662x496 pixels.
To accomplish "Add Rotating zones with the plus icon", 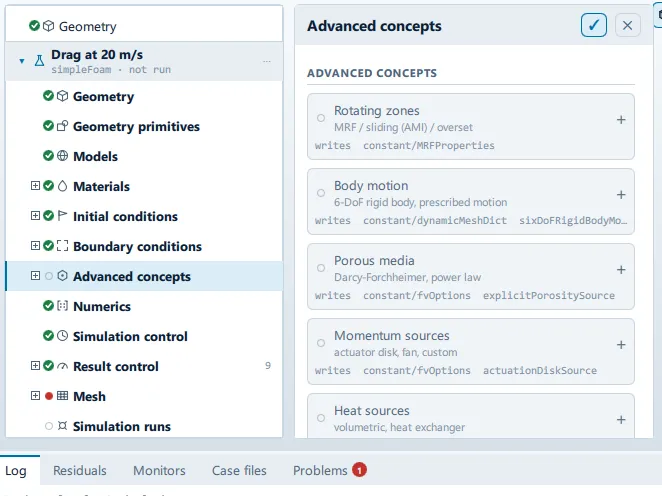I will pos(621,120).
